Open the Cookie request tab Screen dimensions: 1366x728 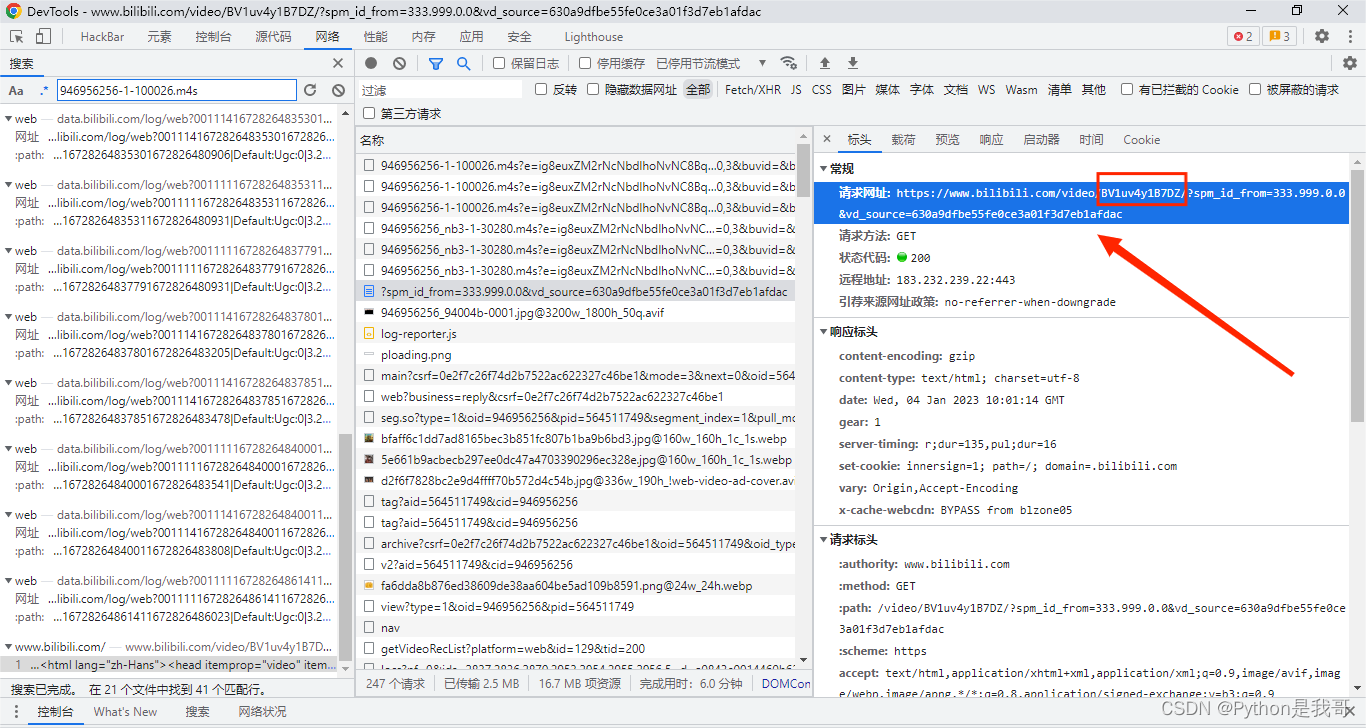pos(1141,140)
